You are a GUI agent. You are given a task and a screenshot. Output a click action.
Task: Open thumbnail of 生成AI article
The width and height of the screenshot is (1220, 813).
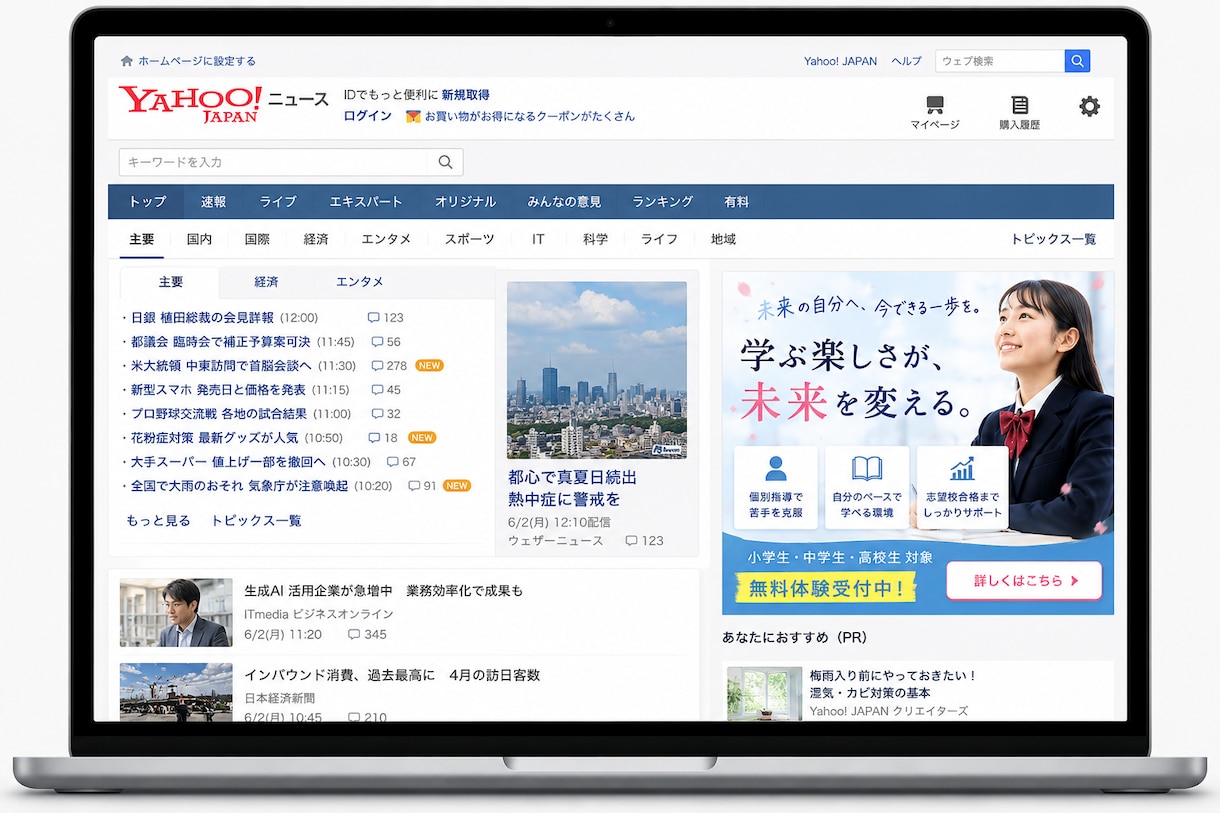click(176, 613)
